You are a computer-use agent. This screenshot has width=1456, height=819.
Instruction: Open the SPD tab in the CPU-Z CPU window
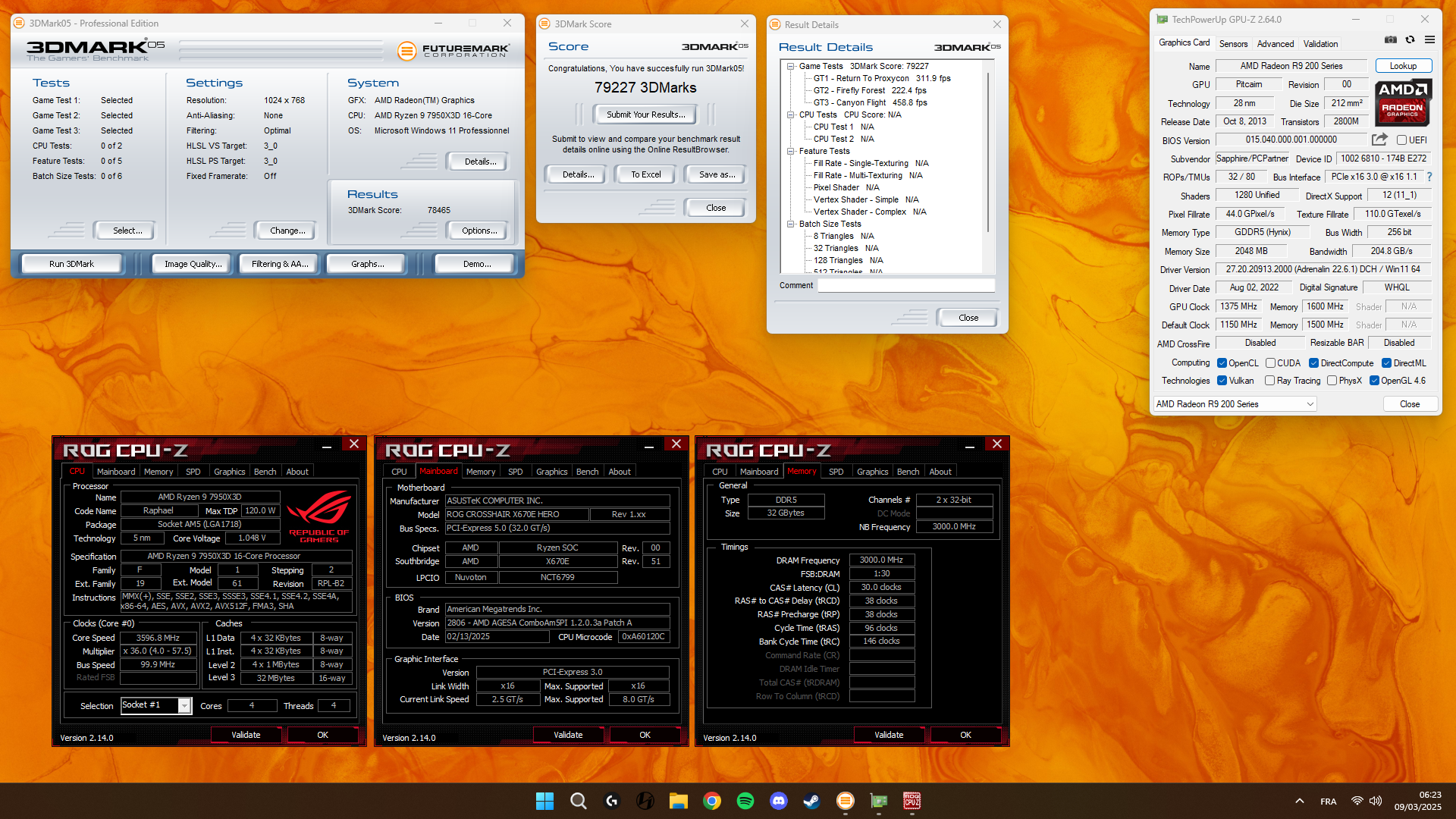pos(193,472)
